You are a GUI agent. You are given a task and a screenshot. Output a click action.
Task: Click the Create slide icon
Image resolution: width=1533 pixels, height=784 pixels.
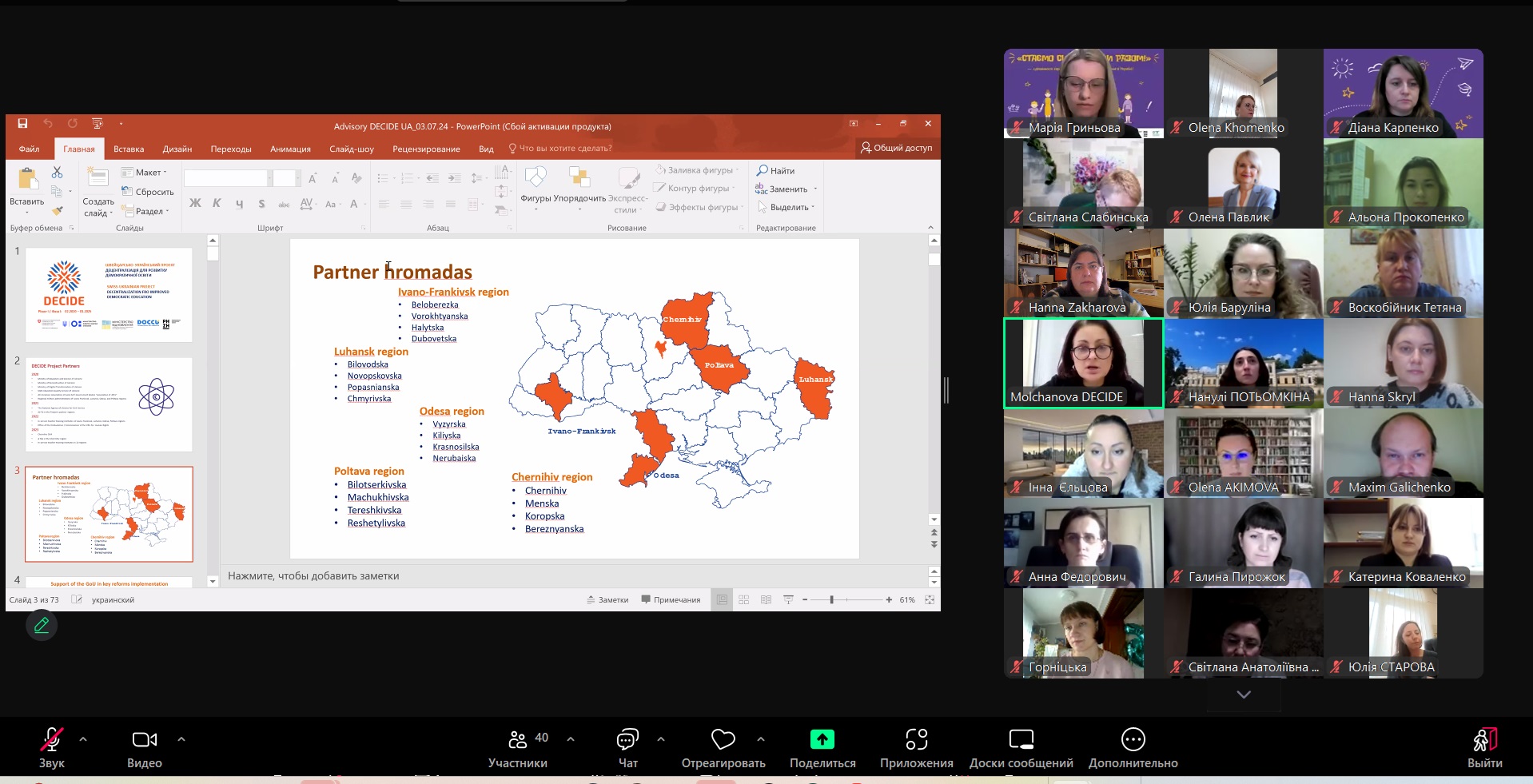98,177
